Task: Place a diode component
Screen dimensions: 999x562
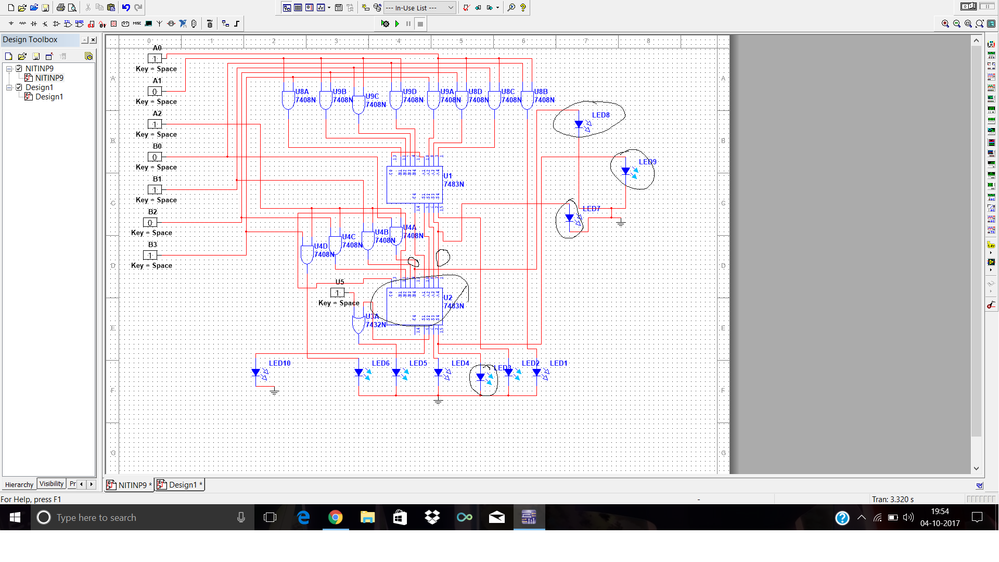Action: pyautogui.click(x=34, y=24)
